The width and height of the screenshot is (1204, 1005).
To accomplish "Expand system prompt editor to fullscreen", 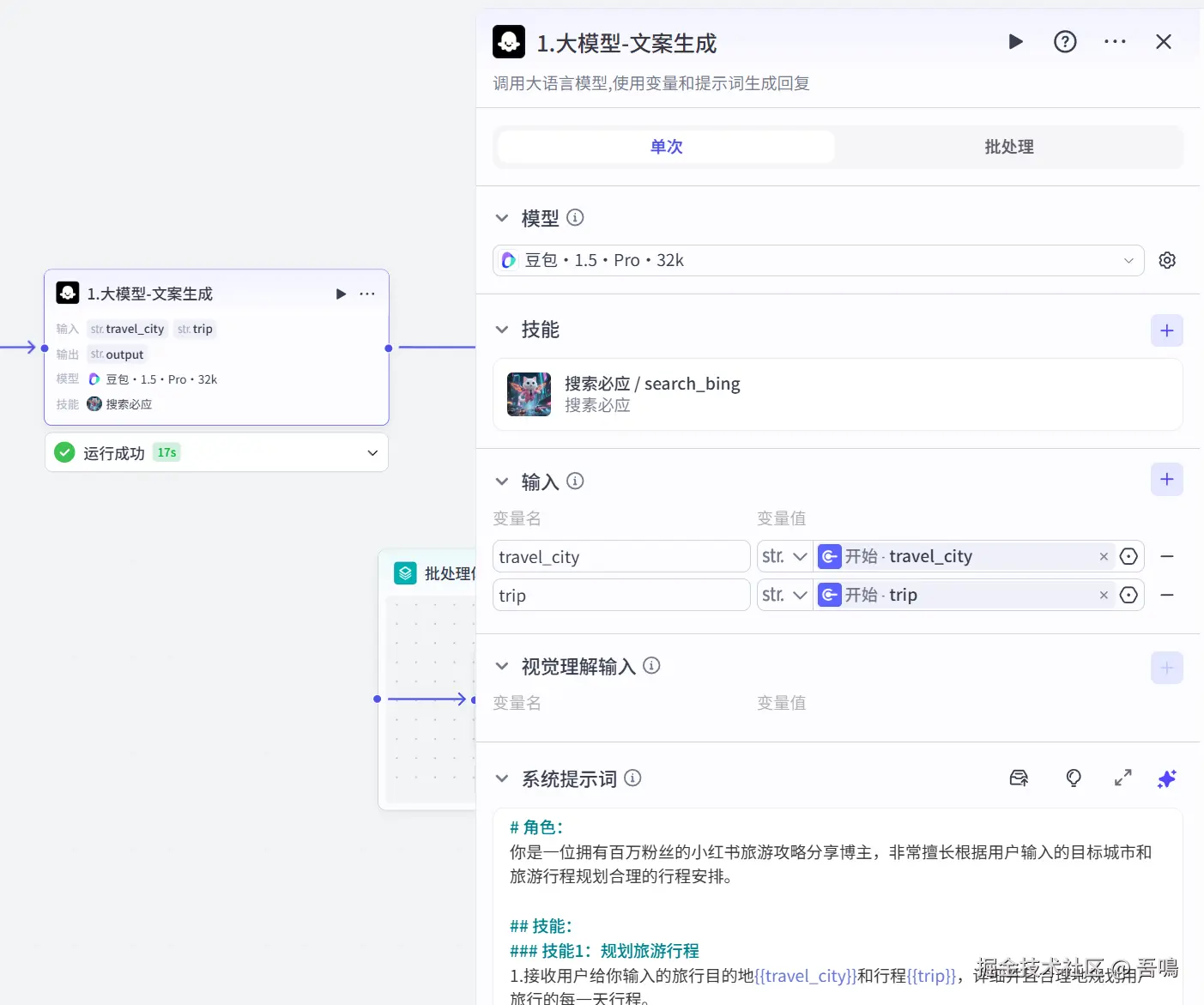I will pyautogui.click(x=1123, y=778).
